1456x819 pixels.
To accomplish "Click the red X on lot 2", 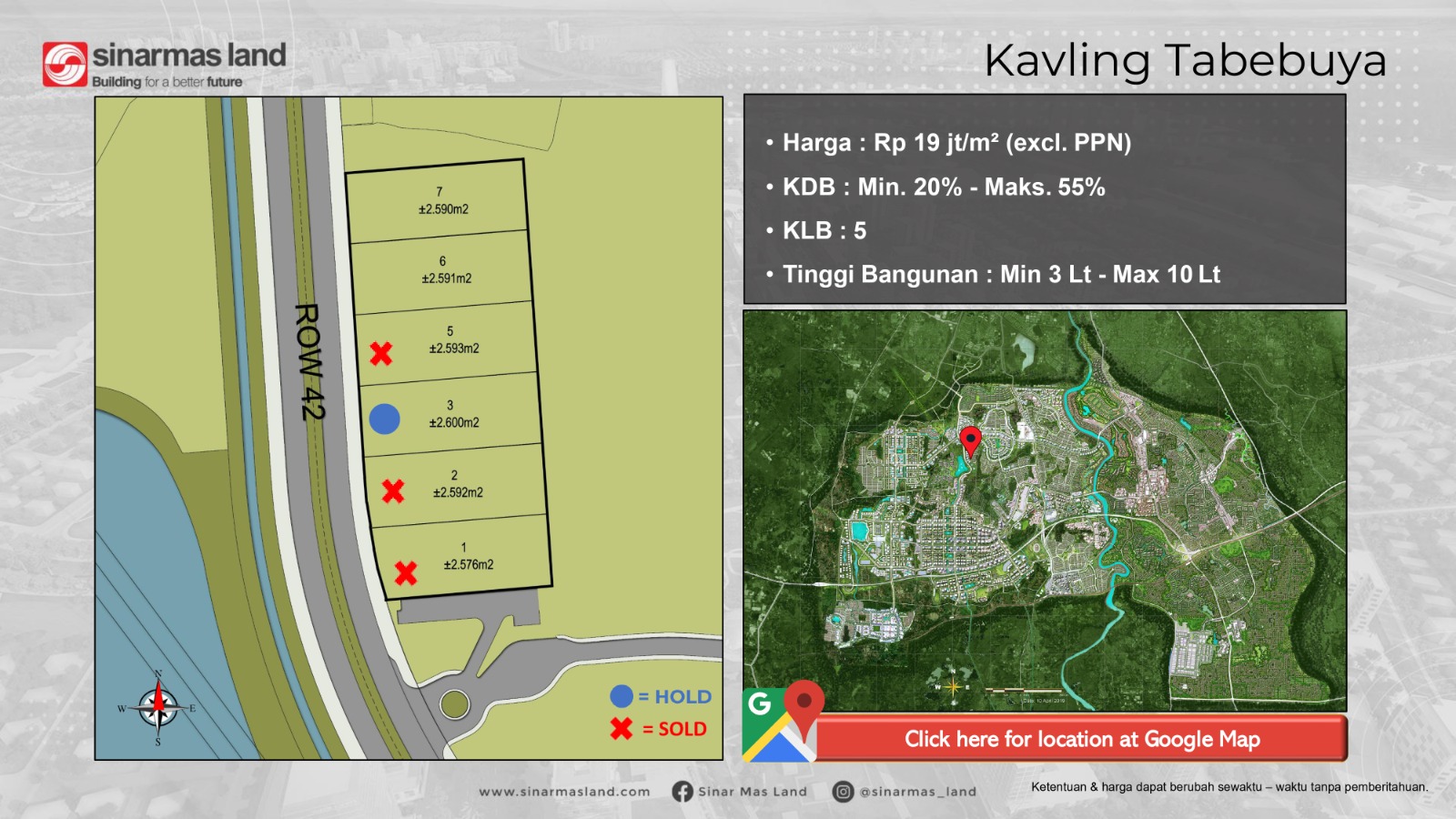I will 393,491.
